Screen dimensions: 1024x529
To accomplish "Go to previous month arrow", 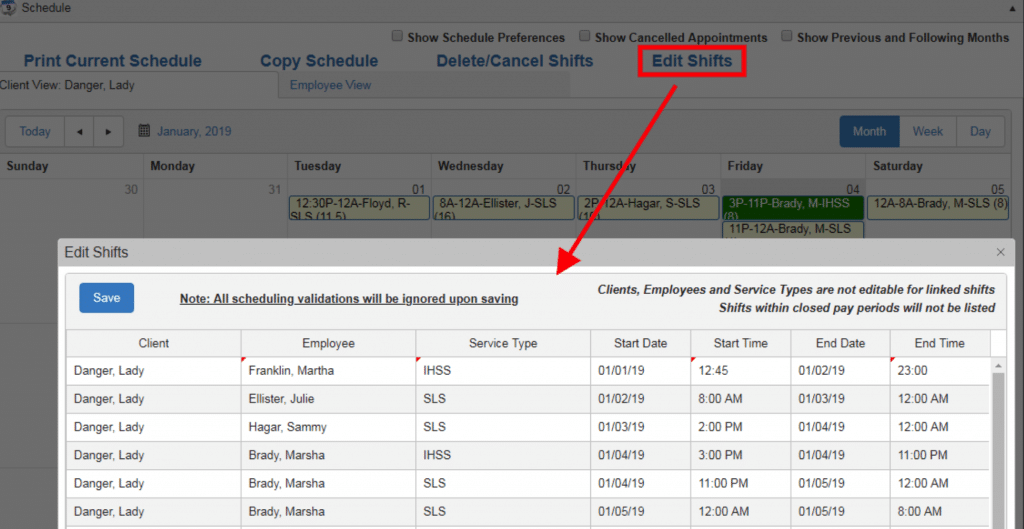I will (79, 132).
